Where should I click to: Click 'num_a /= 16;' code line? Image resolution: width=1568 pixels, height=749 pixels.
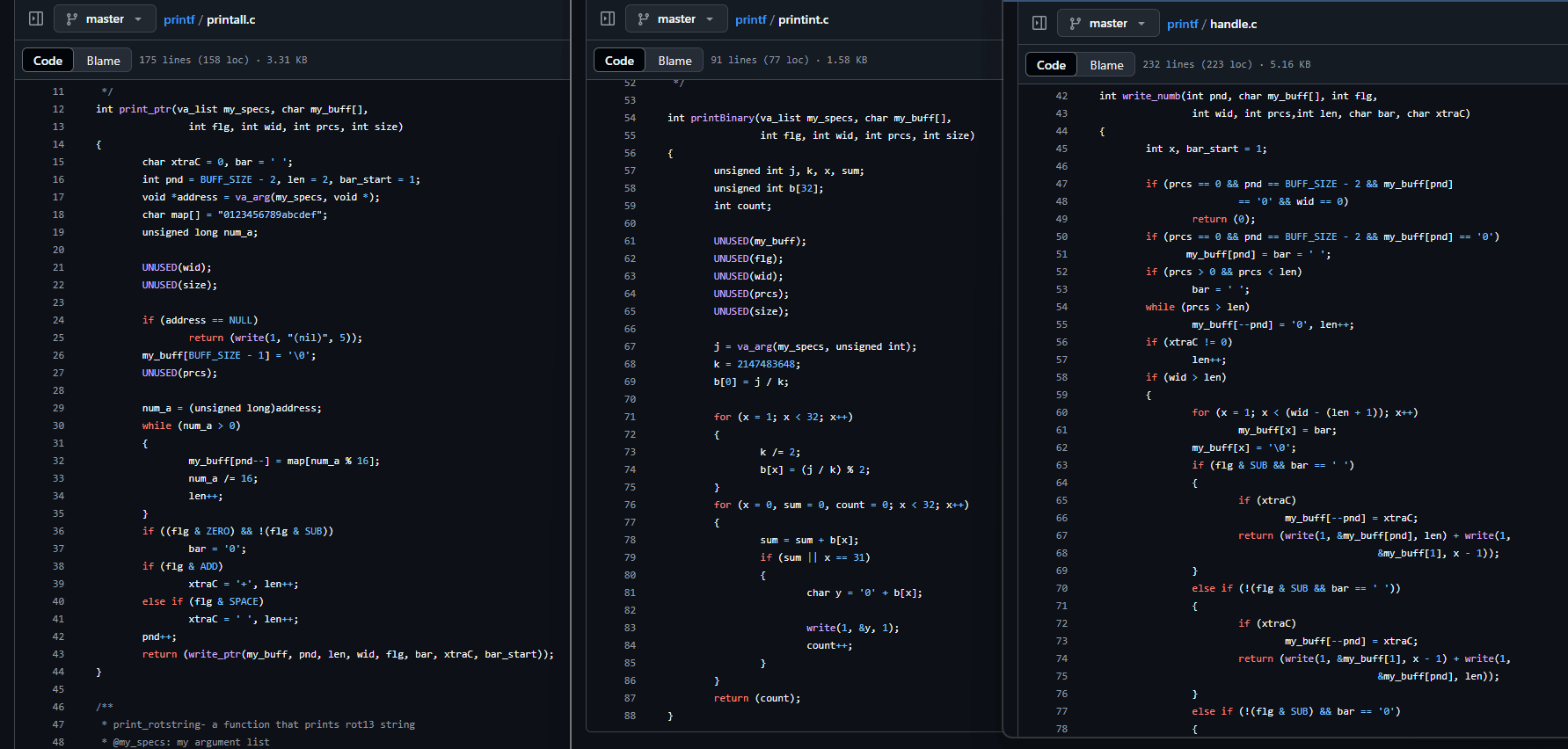[x=223, y=478]
